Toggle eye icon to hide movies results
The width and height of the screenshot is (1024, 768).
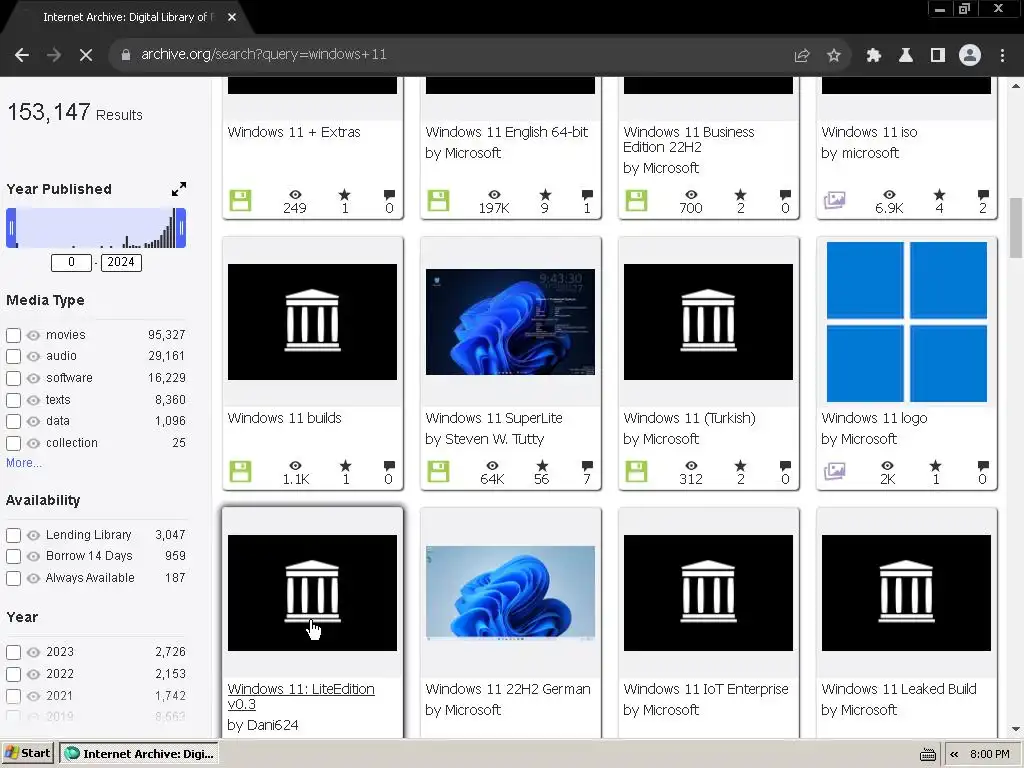click(x=33, y=336)
